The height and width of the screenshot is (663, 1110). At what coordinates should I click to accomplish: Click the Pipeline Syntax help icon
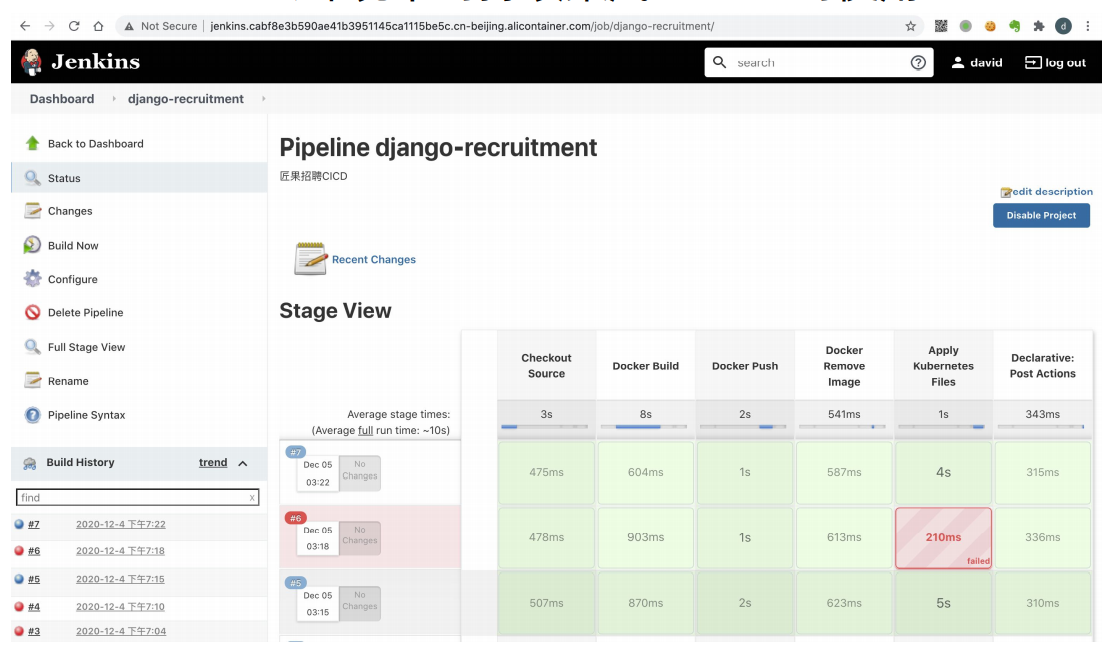click(32, 415)
